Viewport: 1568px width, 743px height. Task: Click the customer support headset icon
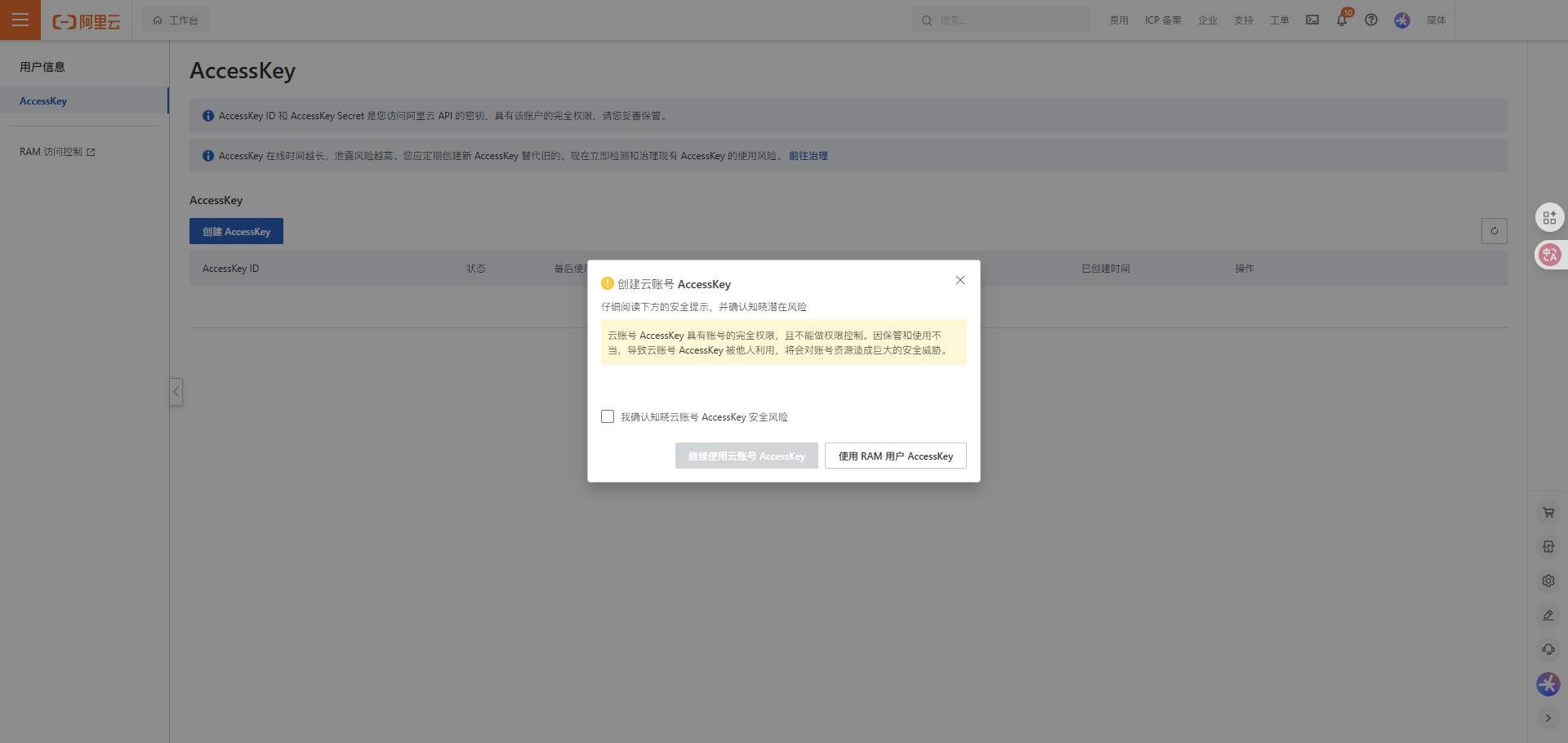click(1548, 650)
